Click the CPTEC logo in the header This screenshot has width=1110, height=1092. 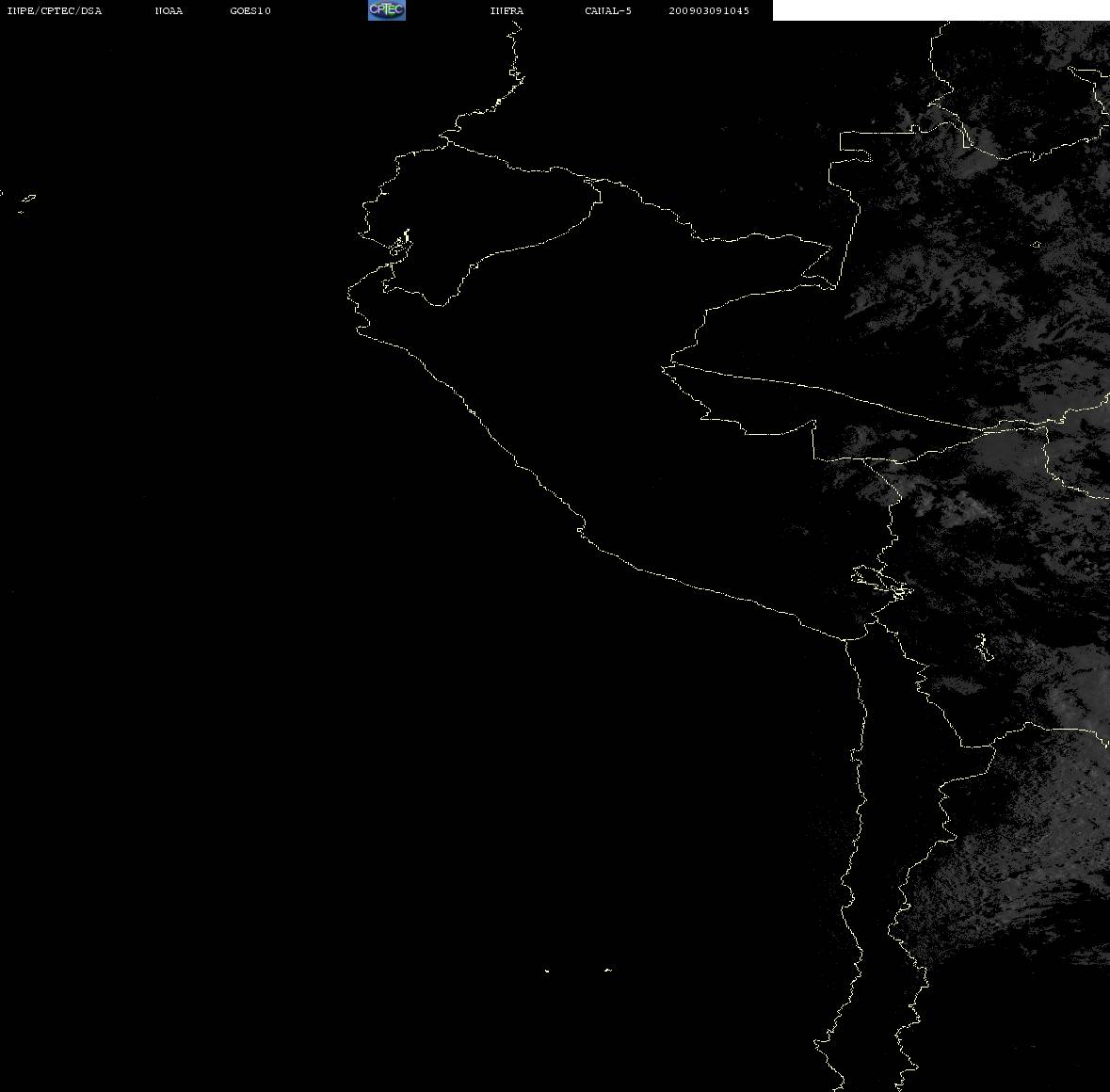click(x=387, y=10)
